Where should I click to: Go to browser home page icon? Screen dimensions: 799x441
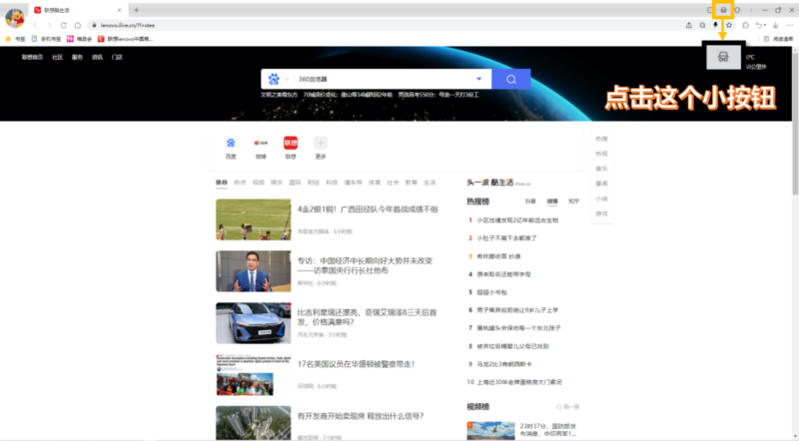78,24
